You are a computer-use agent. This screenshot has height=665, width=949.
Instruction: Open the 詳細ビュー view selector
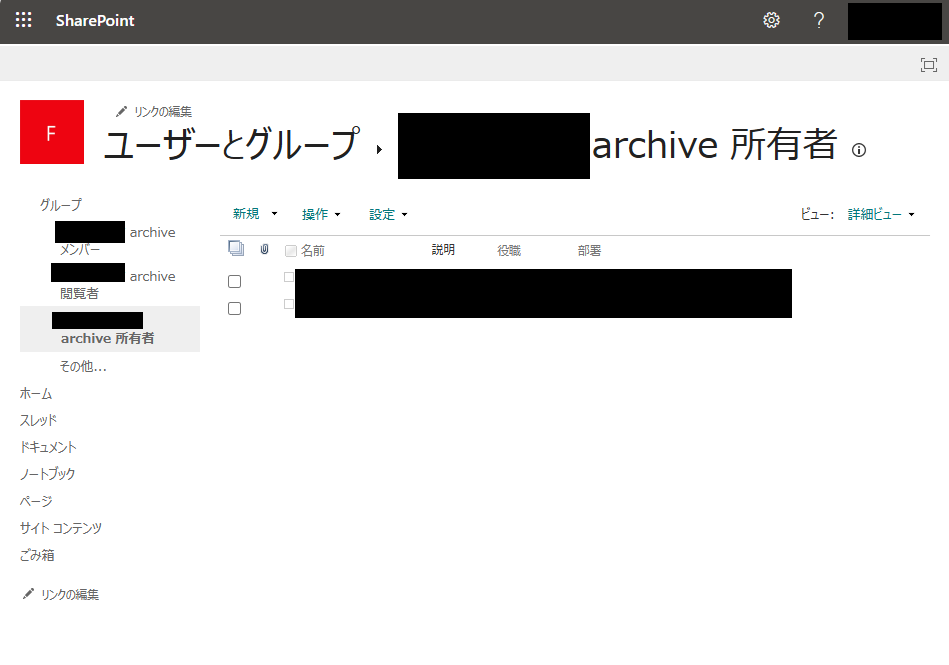point(881,214)
